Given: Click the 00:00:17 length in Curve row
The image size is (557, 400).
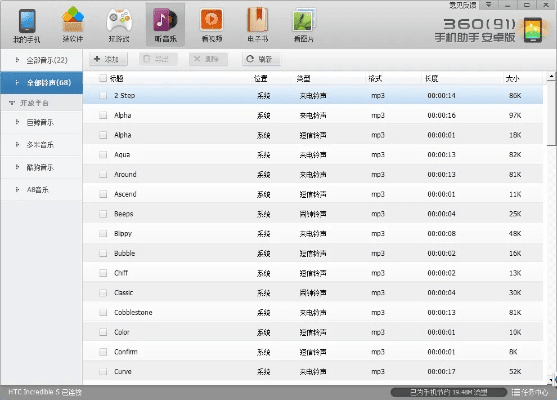Looking at the screenshot, I should (441, 372).
